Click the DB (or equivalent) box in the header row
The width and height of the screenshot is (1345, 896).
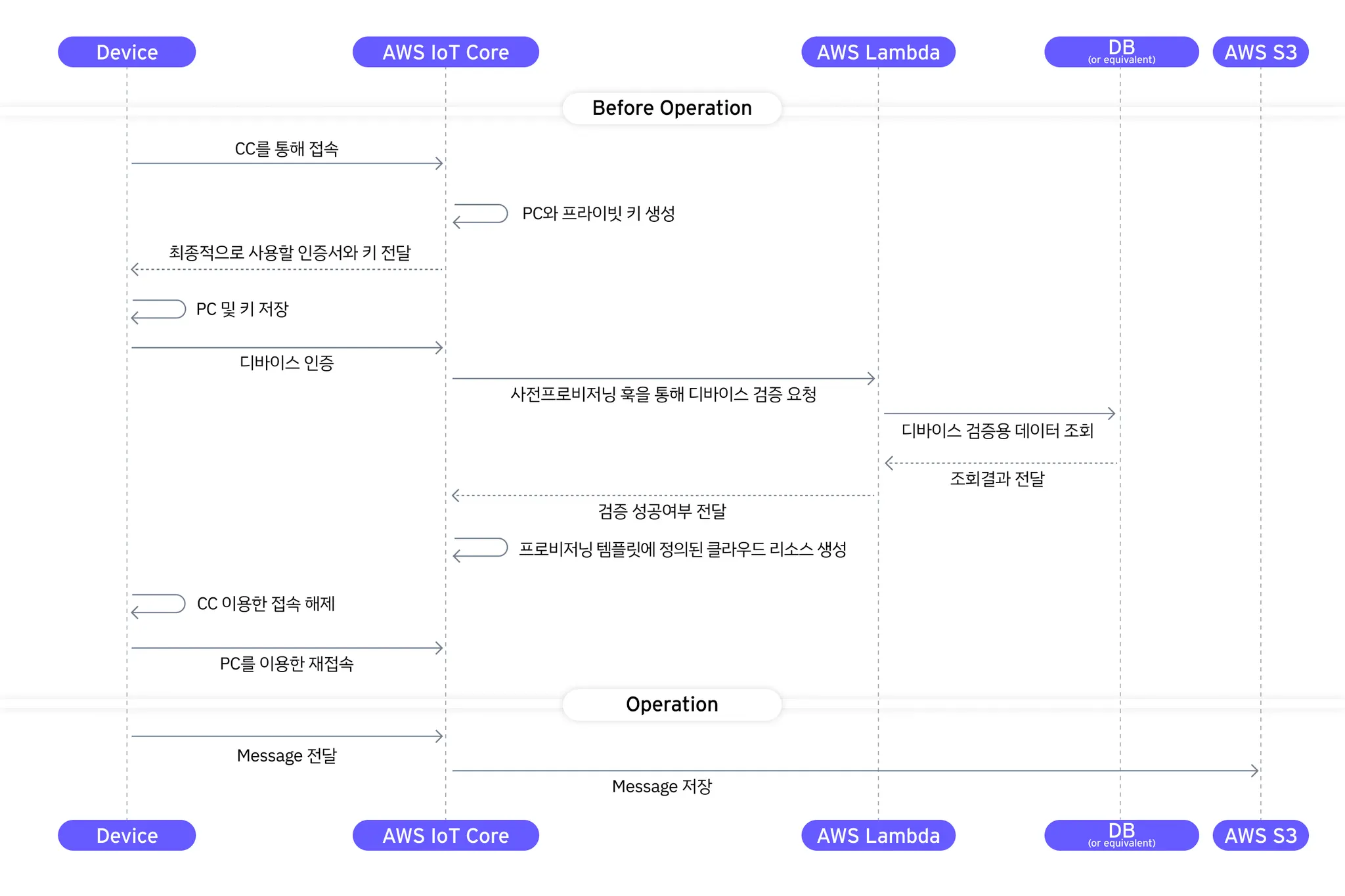tap(1121, 53)
